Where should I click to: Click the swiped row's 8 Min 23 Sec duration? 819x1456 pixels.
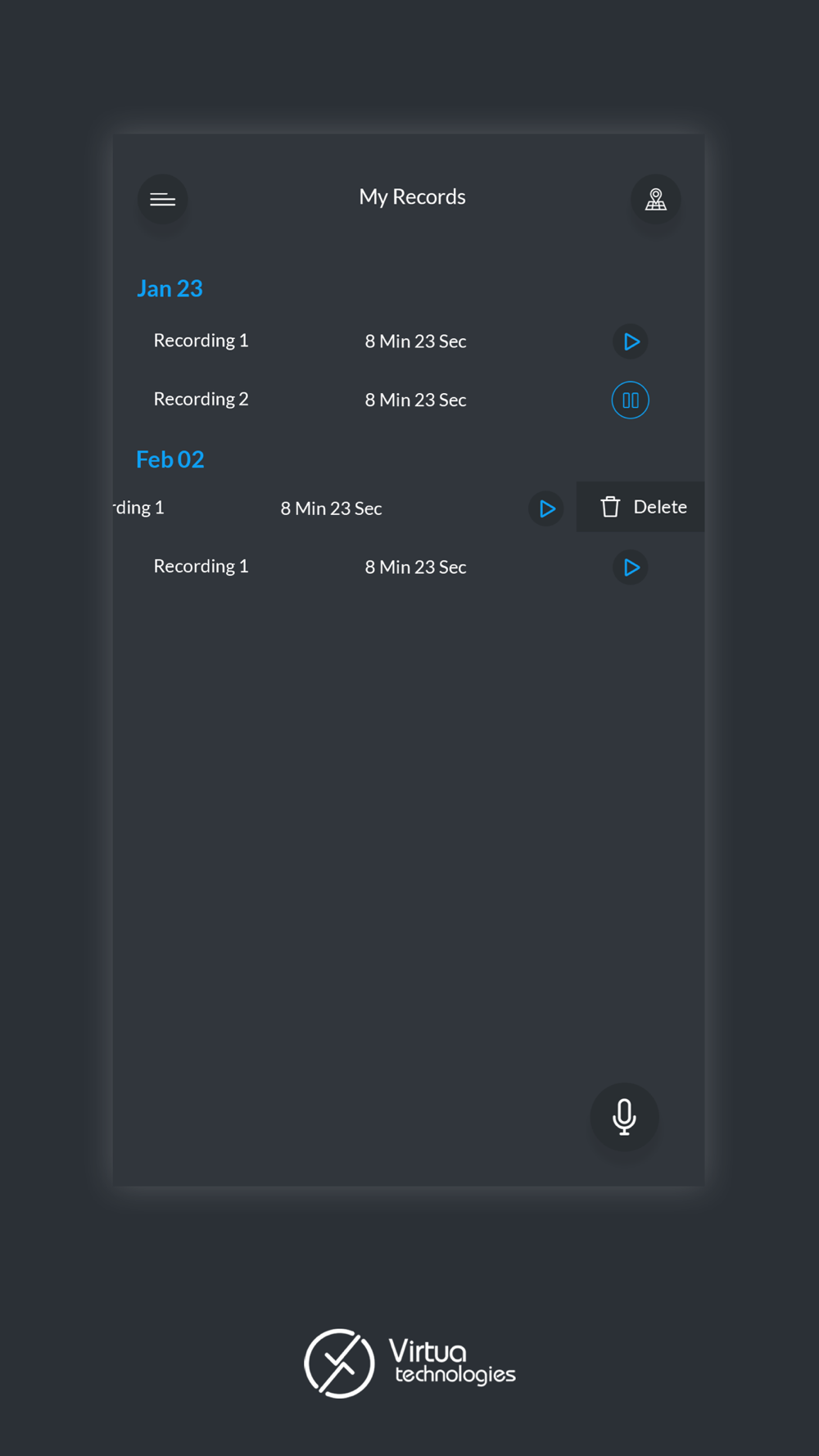pos(331,509)
